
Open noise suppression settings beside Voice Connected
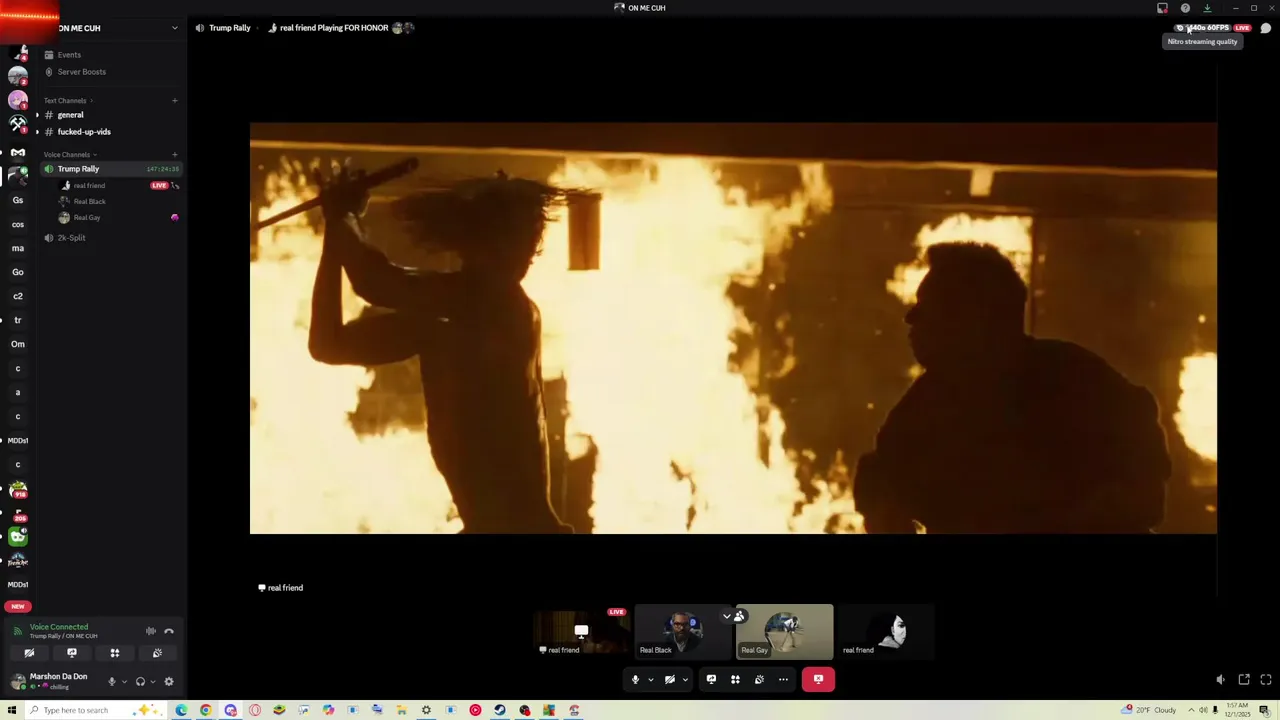point(151,631)
